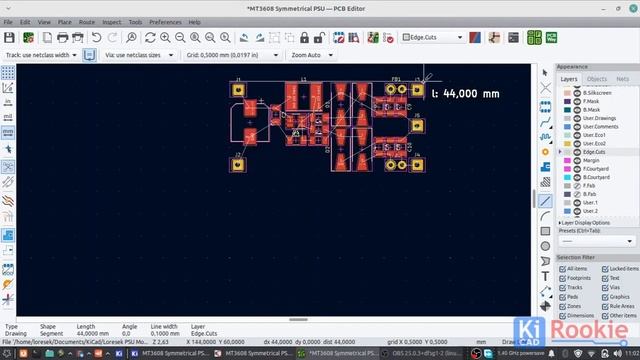Image resolution: width=640 pixels, height=360 pixels.
Task: Select the User.Drawings layer row
Action: point(599,118)
